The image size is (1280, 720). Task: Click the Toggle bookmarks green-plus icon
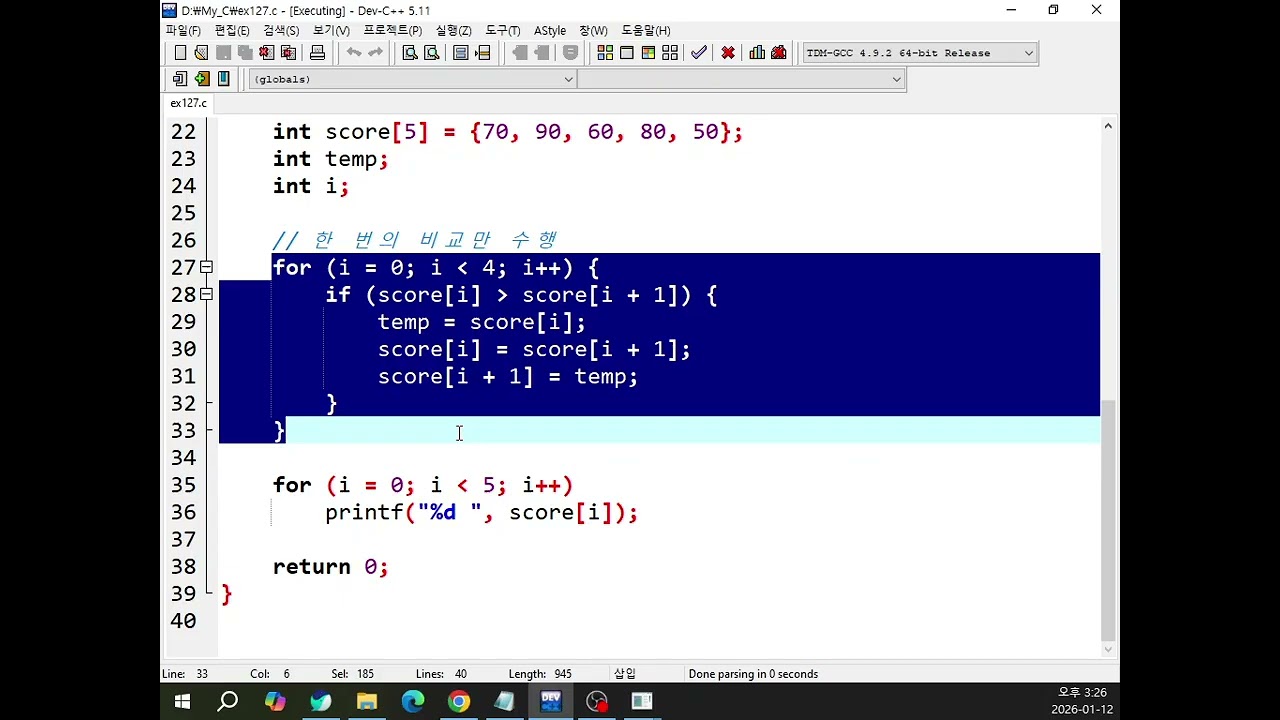(202, 79)
